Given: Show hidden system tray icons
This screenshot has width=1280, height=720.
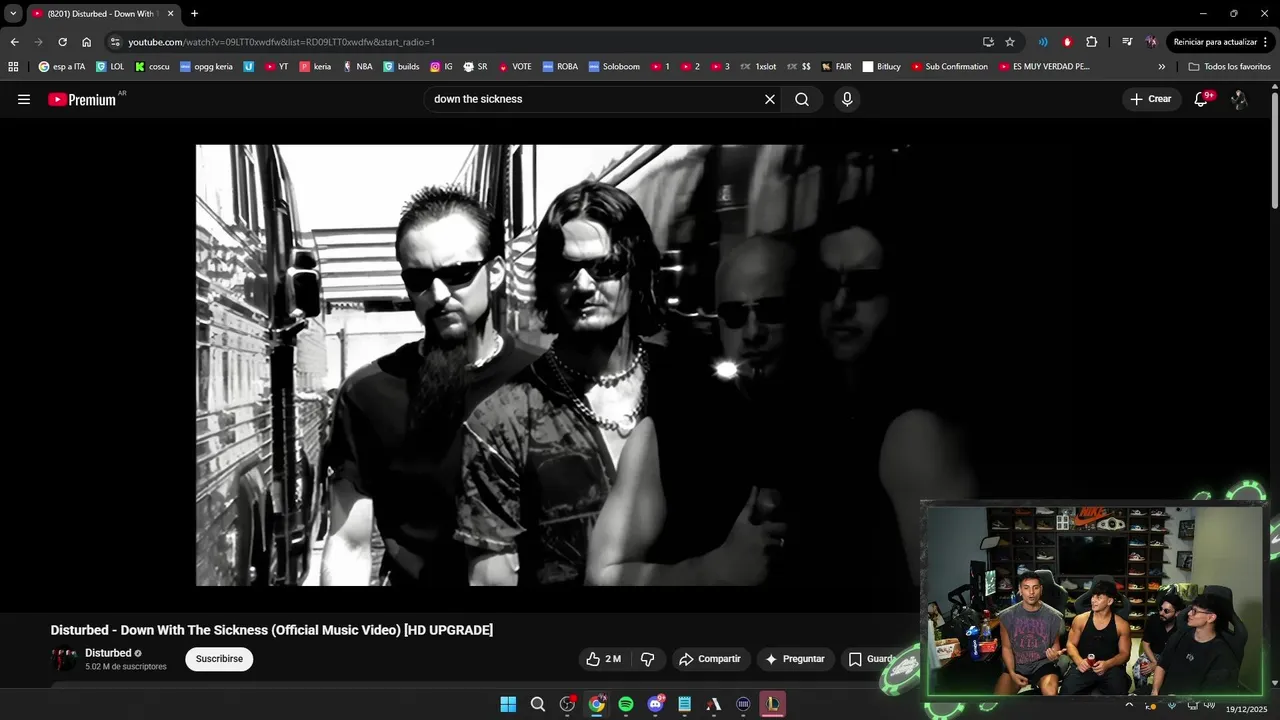Looking at the screenshot, I should point(1129,704).
